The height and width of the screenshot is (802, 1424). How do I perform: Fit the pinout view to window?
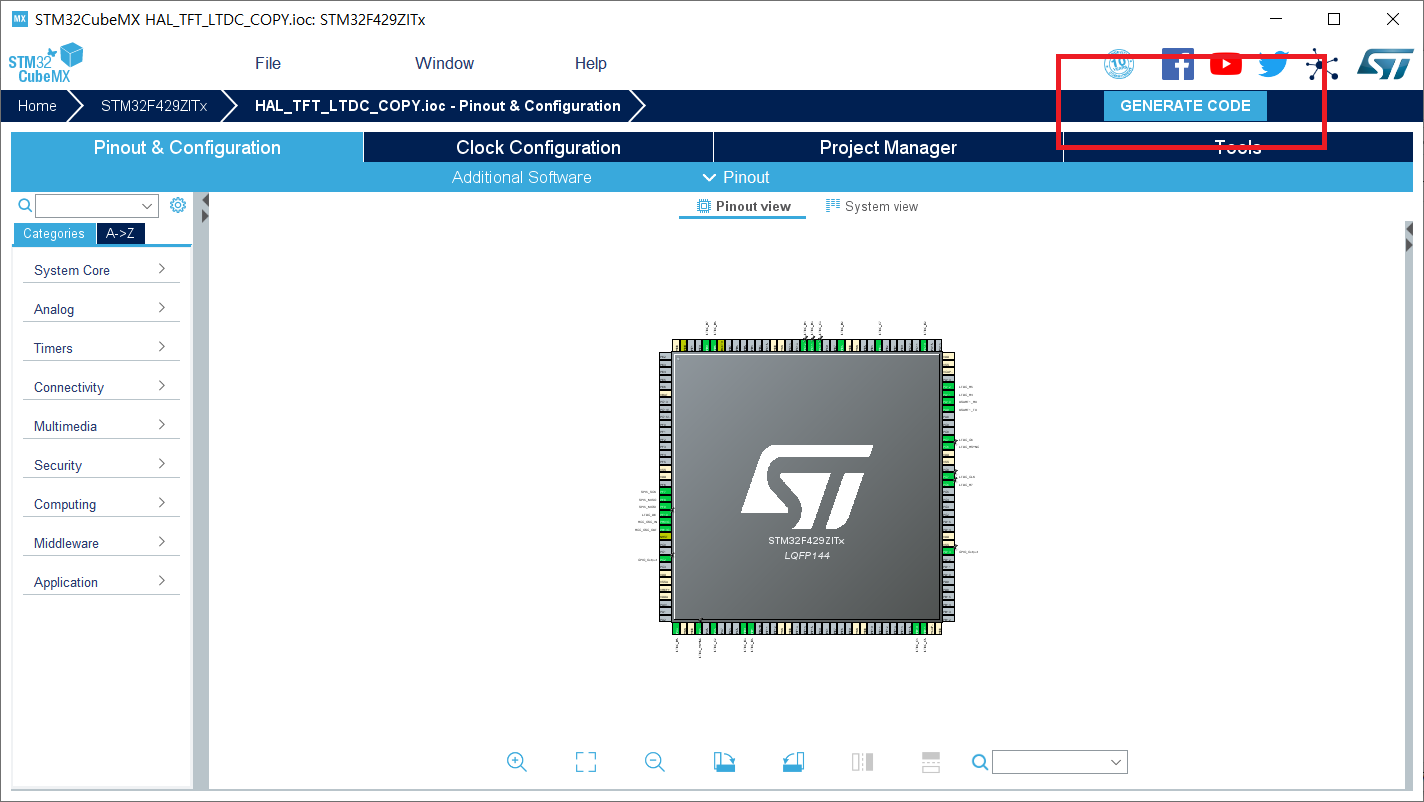(586, 762)
